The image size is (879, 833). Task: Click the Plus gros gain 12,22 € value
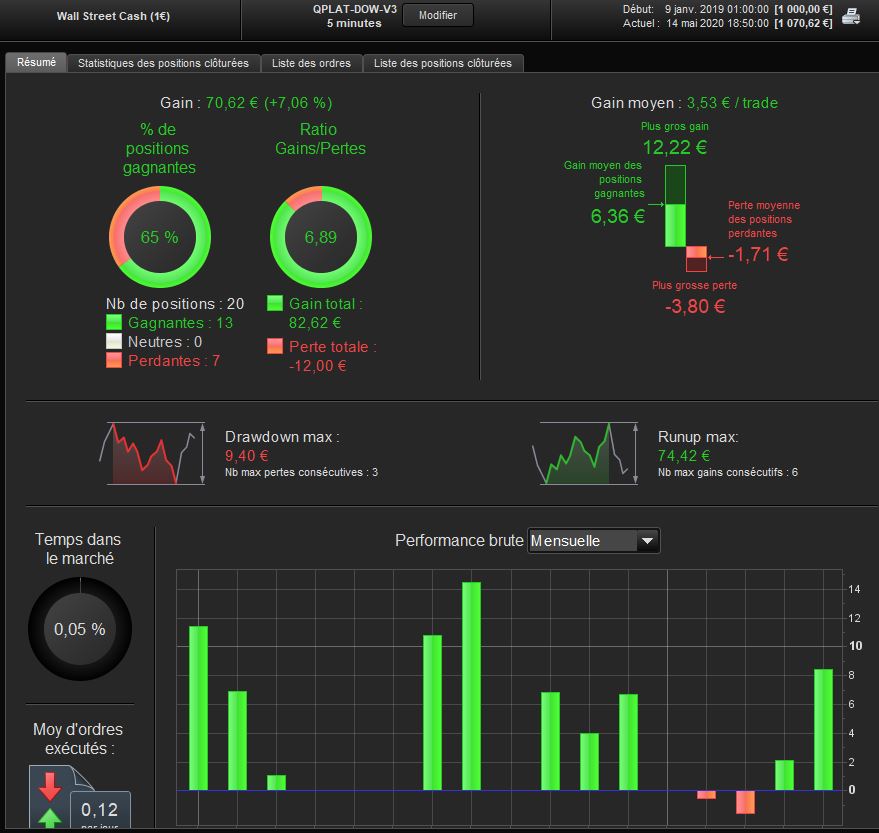pos(674,147)
